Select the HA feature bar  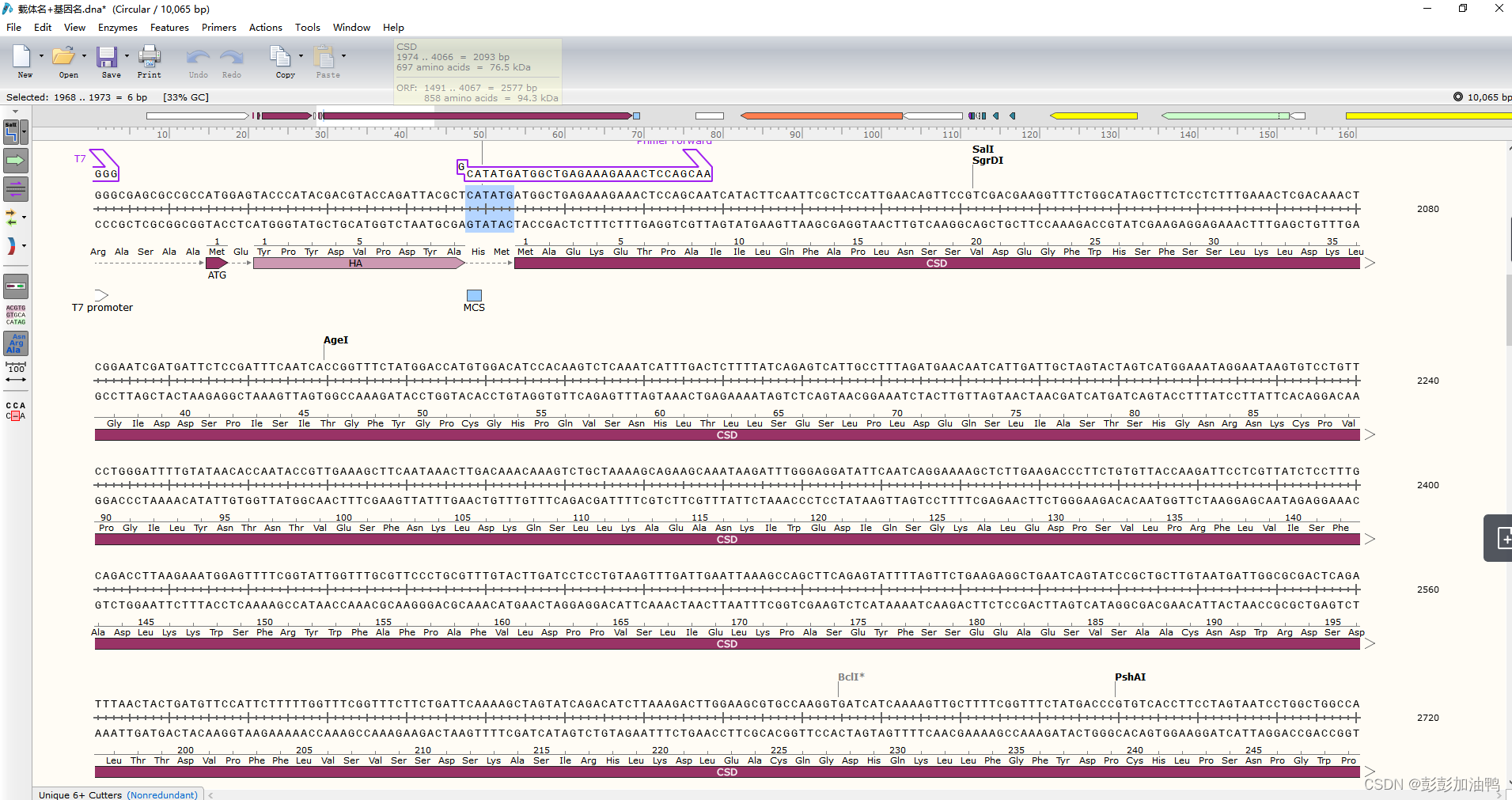pos(358,263)
